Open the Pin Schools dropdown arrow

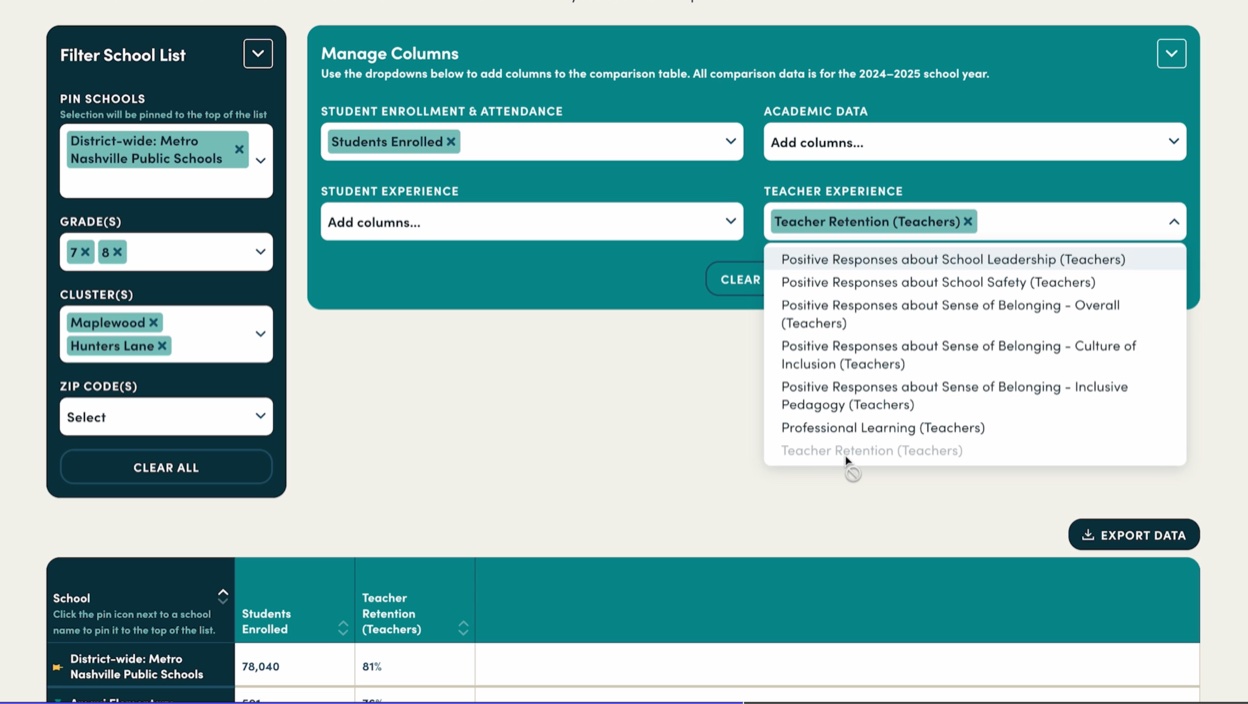pos(260,160)
